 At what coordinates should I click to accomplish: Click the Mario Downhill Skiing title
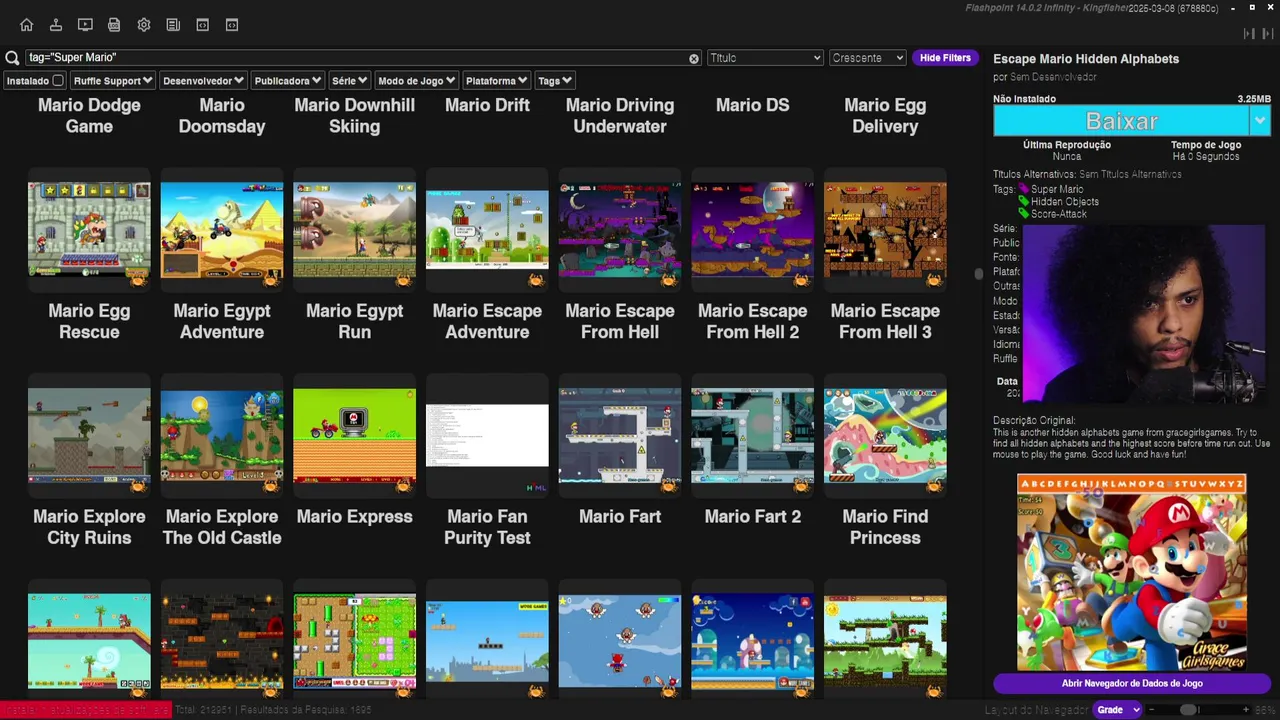pyautogui.click(x=354, y=116)
